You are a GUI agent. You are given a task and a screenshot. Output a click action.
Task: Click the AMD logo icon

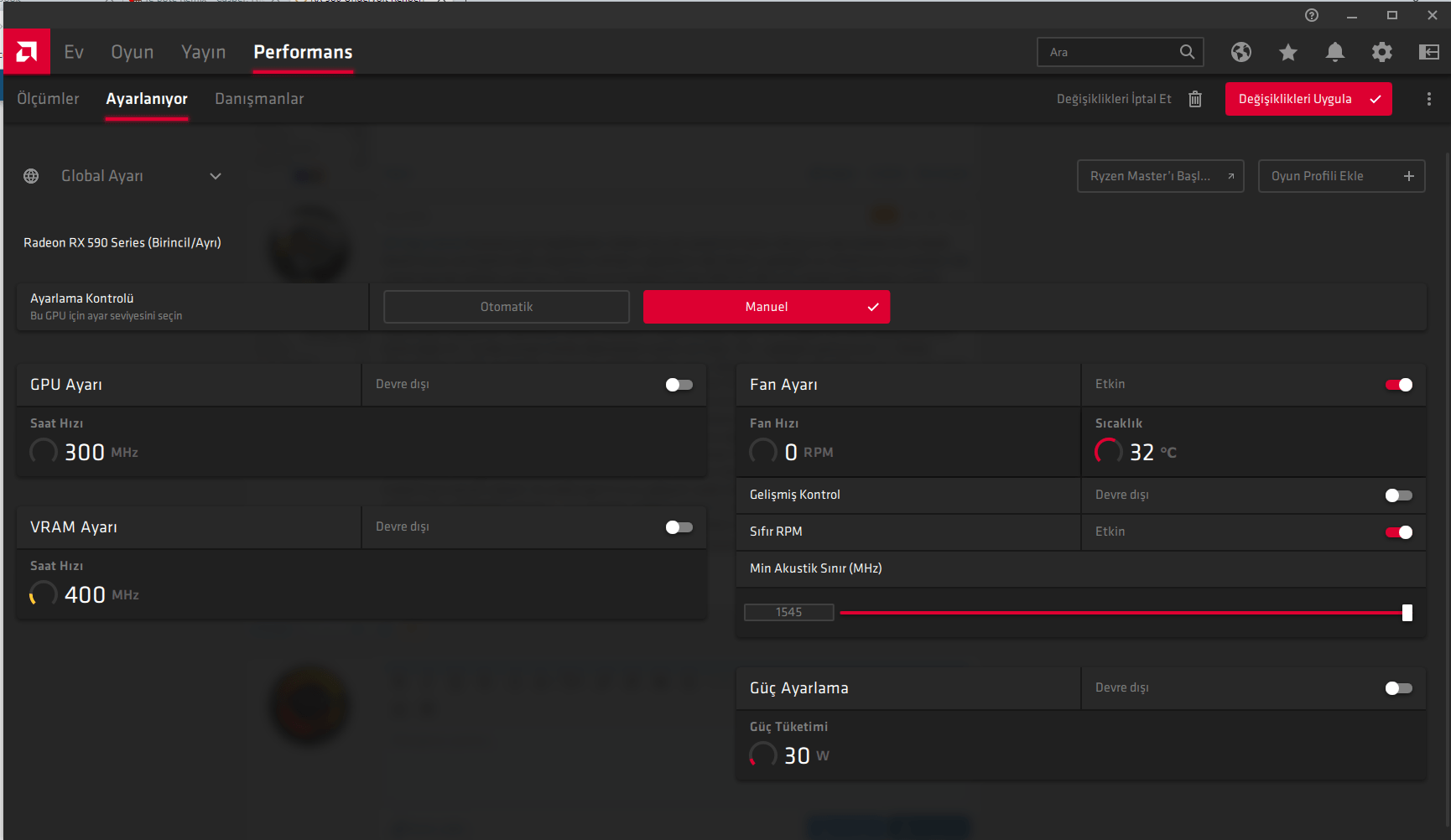coord(26,52)
